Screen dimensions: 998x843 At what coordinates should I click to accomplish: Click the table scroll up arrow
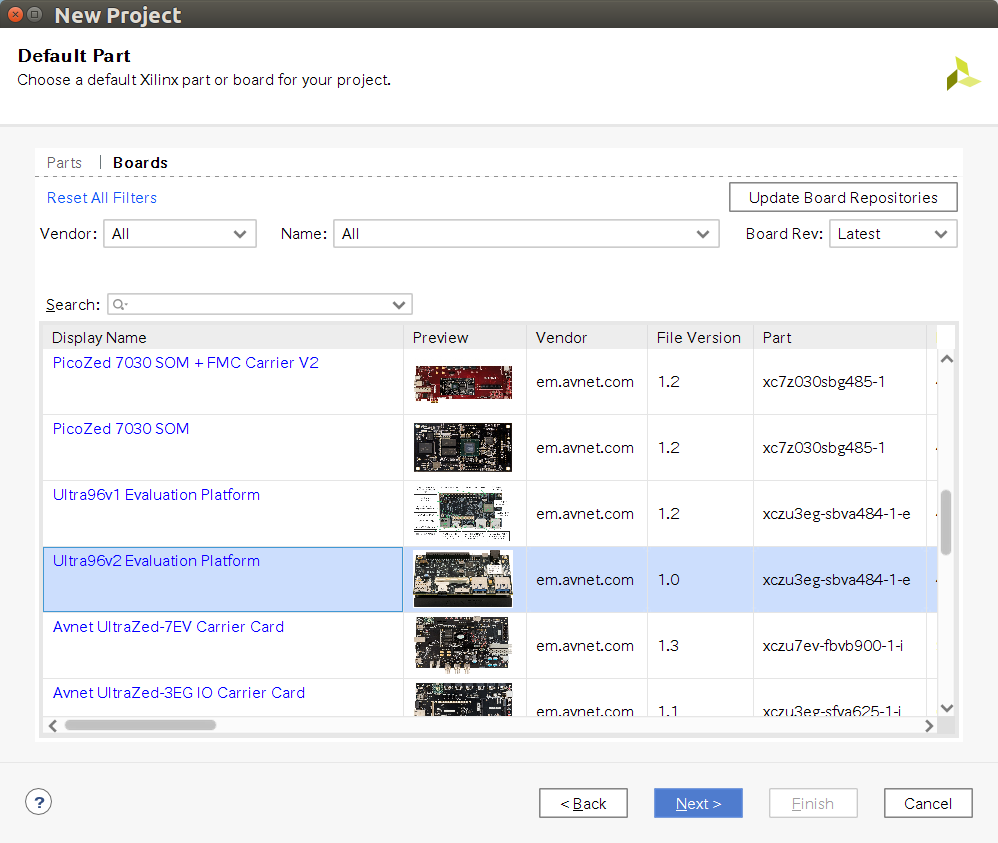(946, 359)
